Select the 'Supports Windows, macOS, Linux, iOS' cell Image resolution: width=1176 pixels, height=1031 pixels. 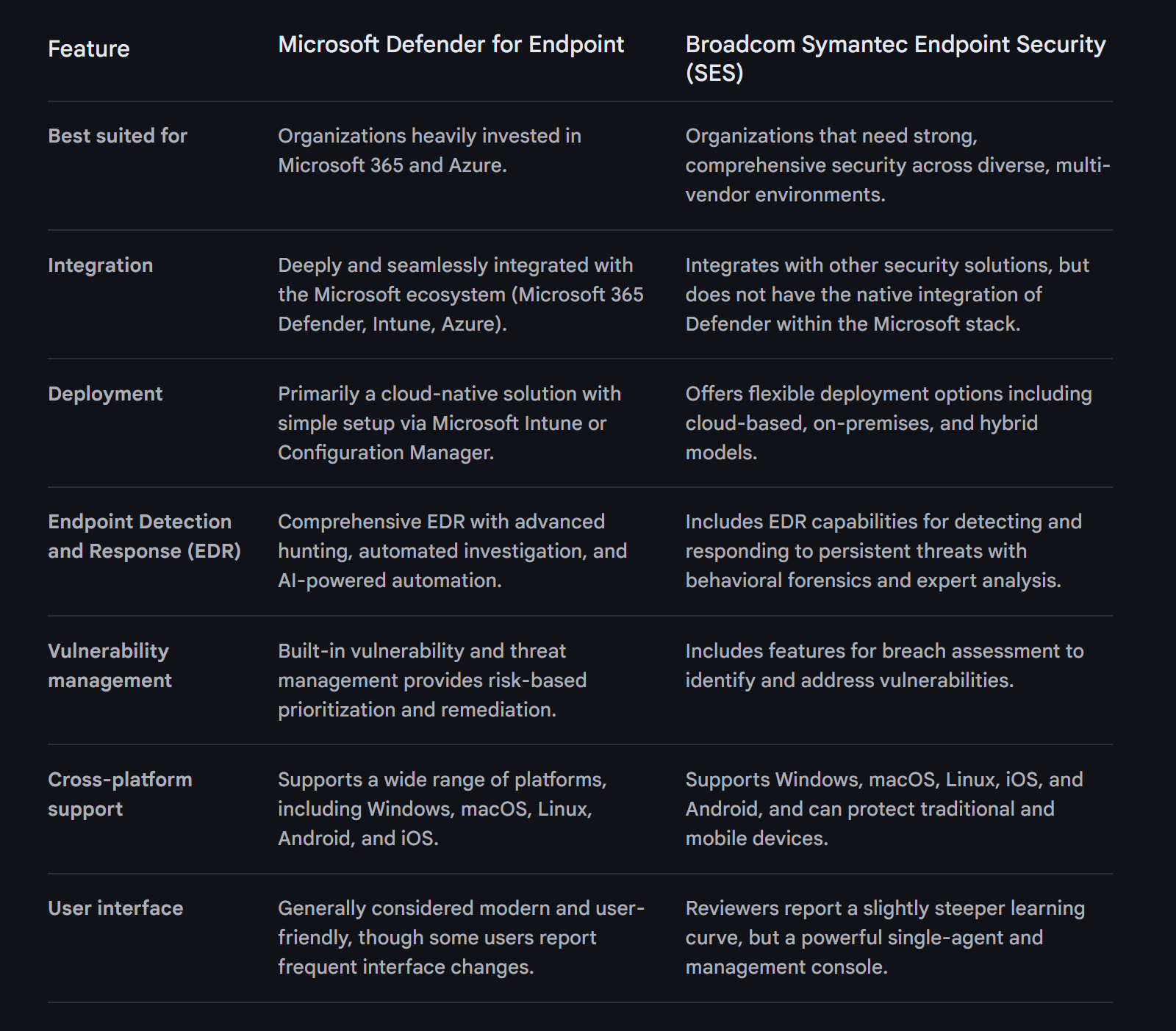[883, 809]
